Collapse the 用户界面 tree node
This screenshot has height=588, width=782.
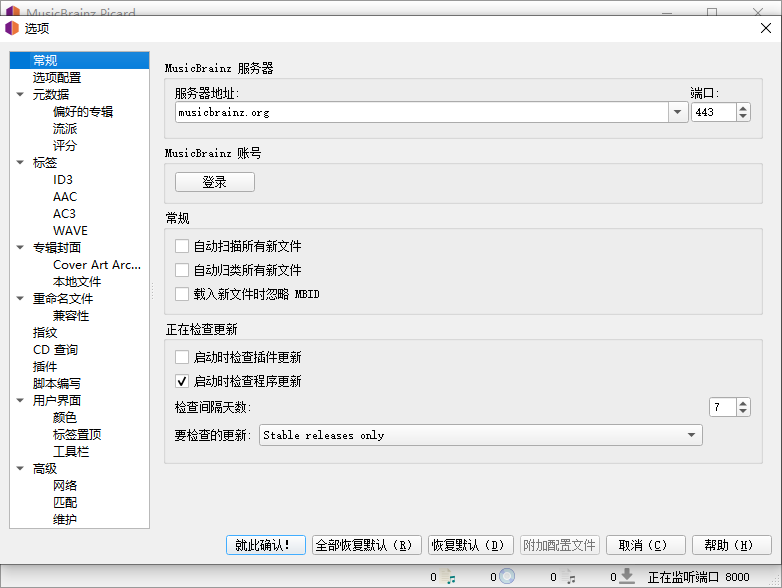(x=20, y=400)
